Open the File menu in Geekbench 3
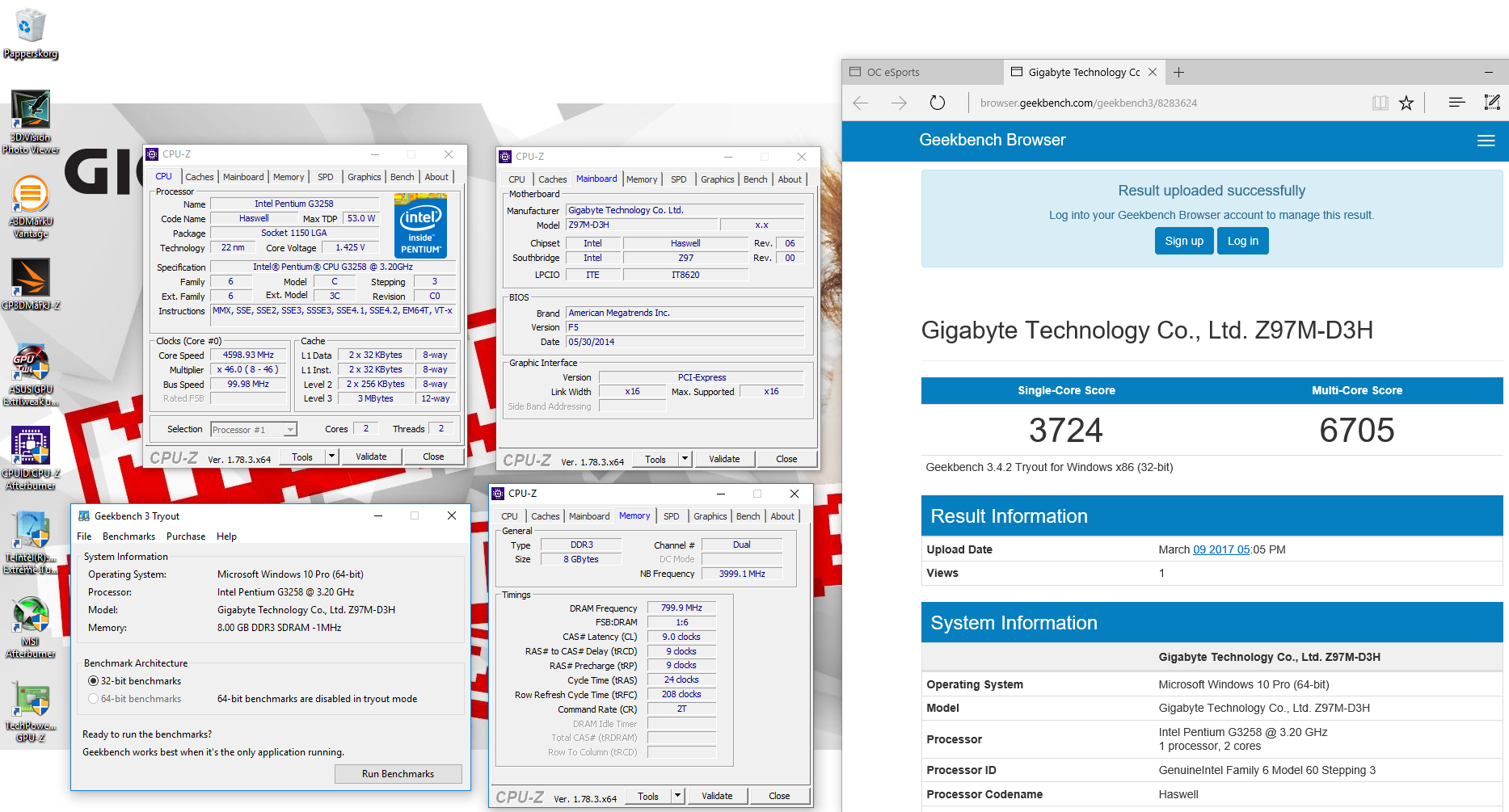This screenshot has width=1509, height=812. (84, 536)
